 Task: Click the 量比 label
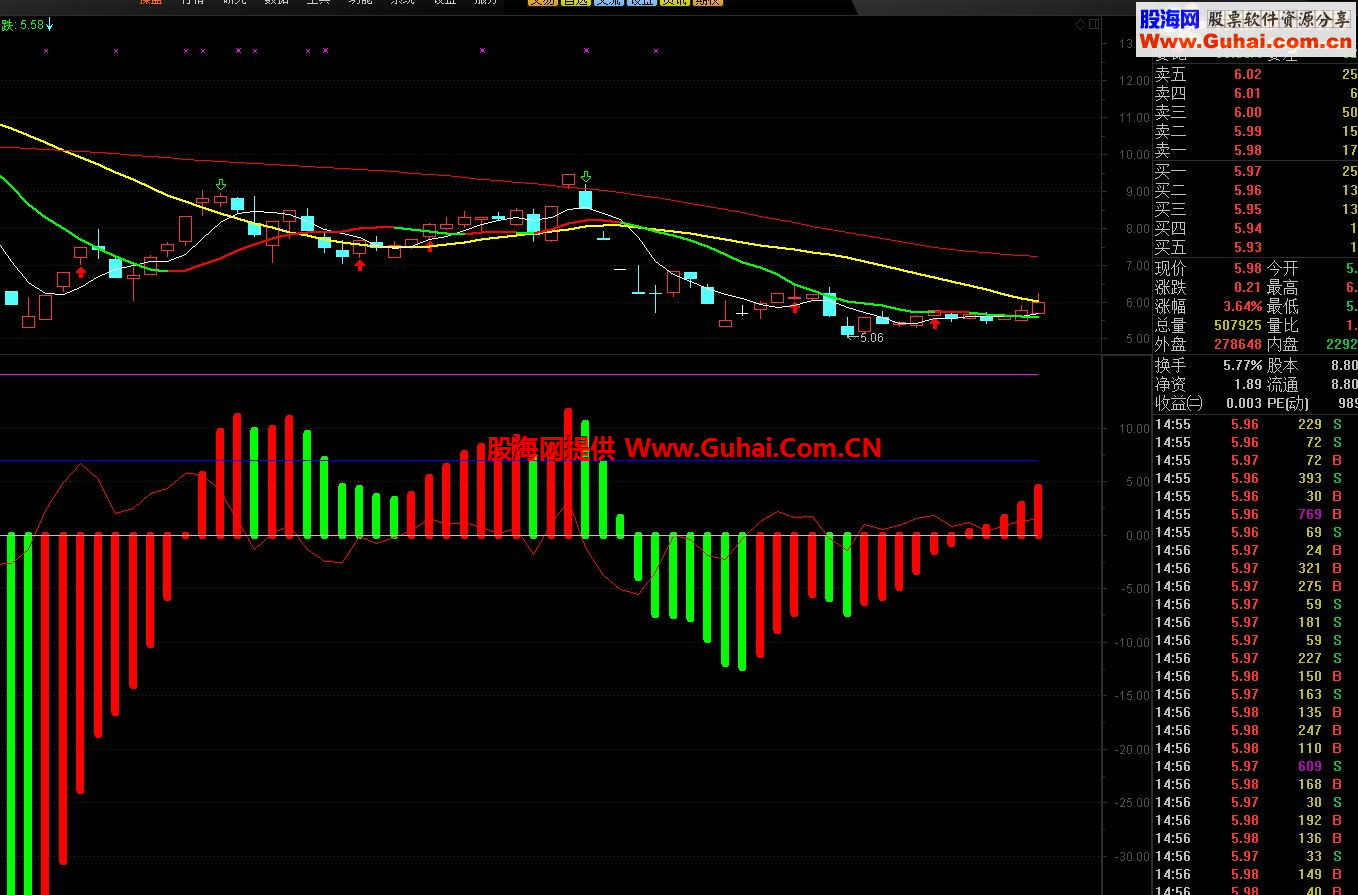1283,325
